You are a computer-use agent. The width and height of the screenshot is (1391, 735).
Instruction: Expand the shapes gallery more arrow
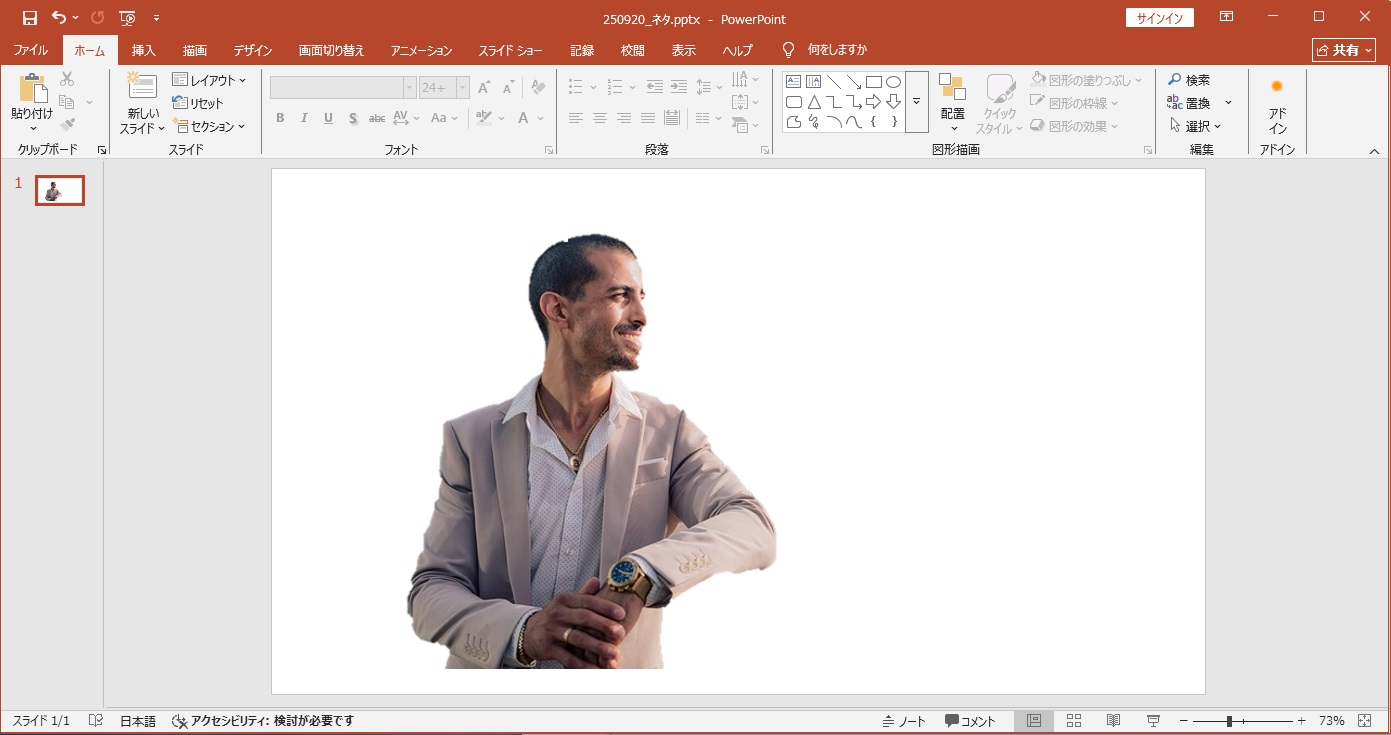[x=916, y=102]
